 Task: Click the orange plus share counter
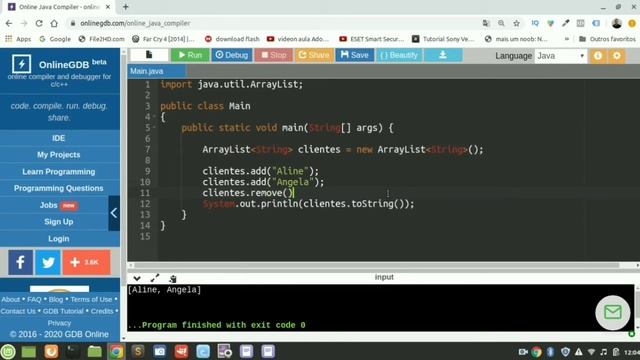(x=86, y=262)
